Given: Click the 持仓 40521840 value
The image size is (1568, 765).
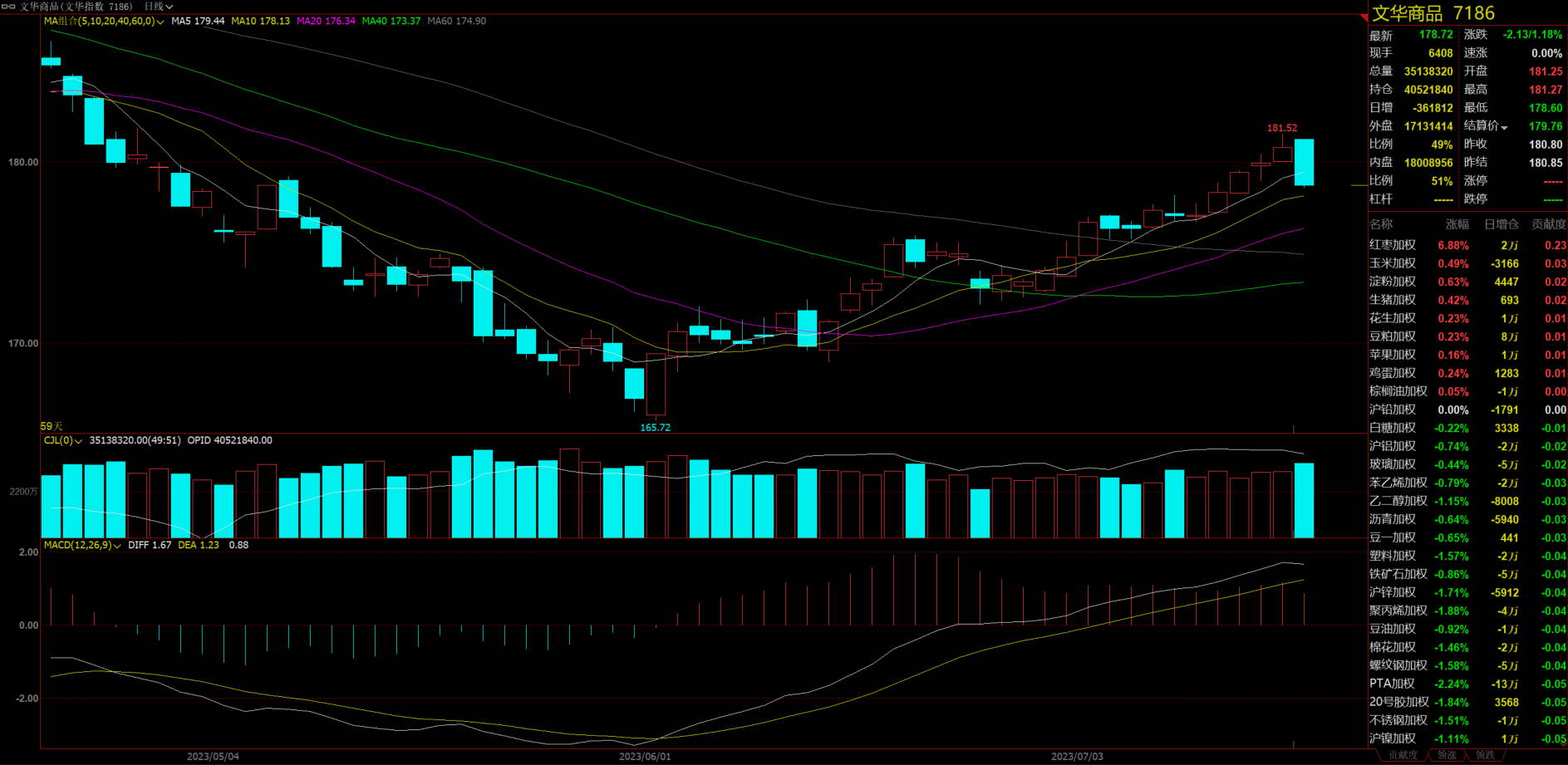Looking at the screenshot, I should point(1428,90).
